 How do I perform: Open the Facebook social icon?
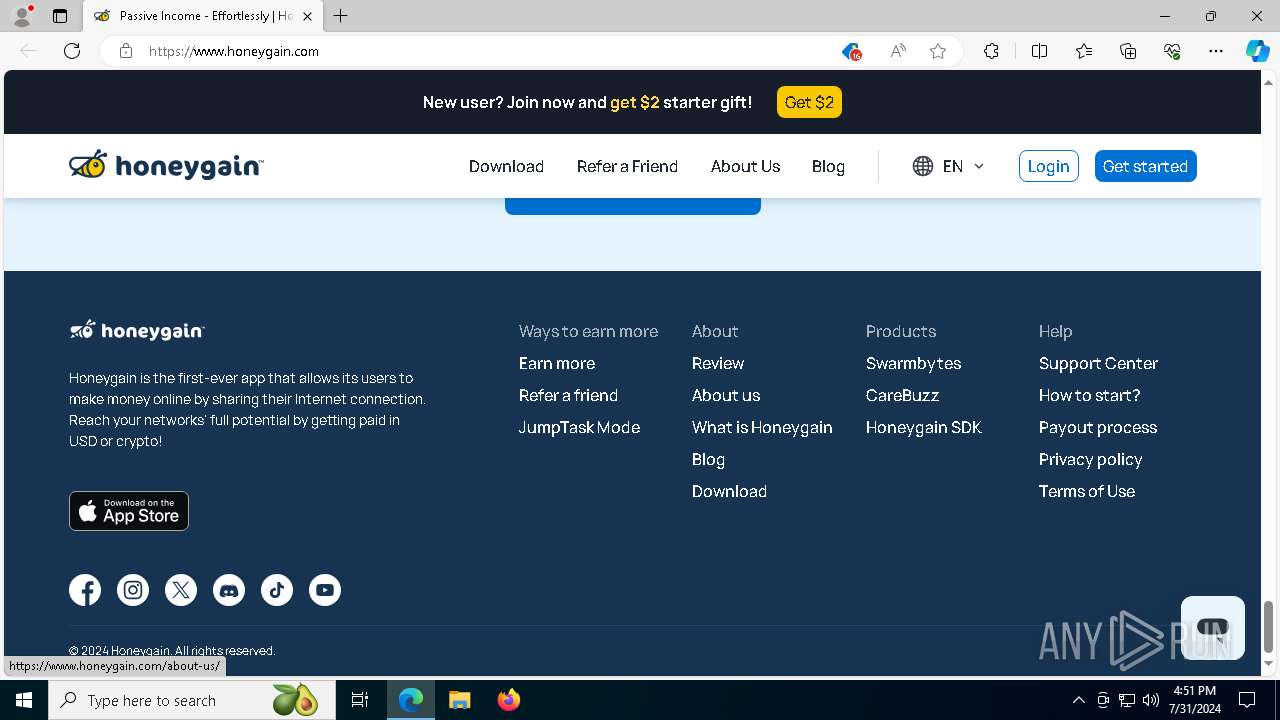click(85, 590)
